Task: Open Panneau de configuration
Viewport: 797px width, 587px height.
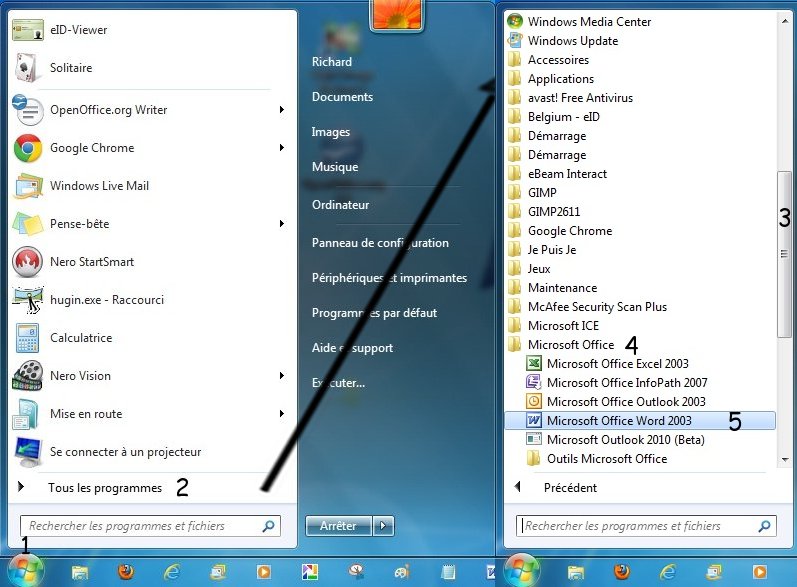Action: (x=380, y=243)
